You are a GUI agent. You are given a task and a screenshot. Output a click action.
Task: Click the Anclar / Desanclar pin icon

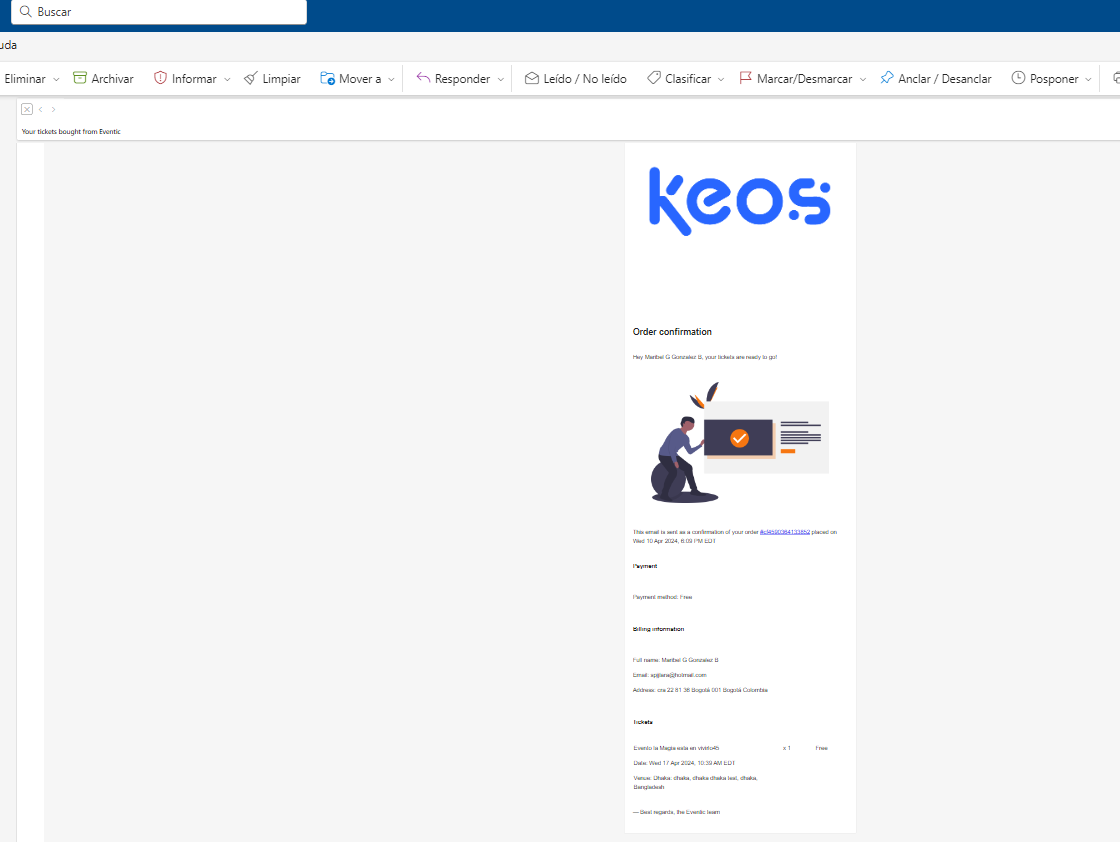click(x=886, y=78)
